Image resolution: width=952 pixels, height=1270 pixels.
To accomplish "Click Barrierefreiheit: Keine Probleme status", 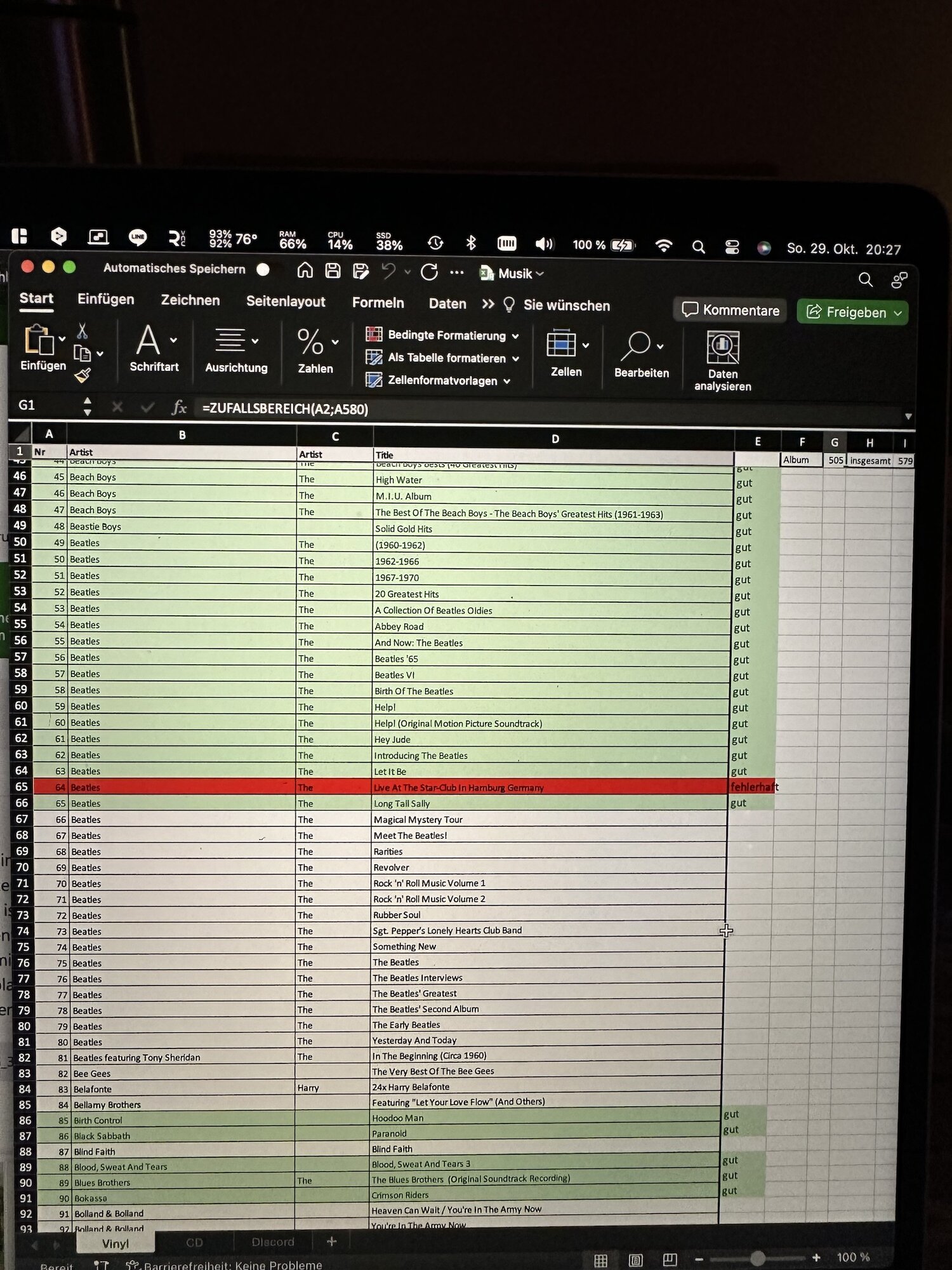I will (225, 1265).
